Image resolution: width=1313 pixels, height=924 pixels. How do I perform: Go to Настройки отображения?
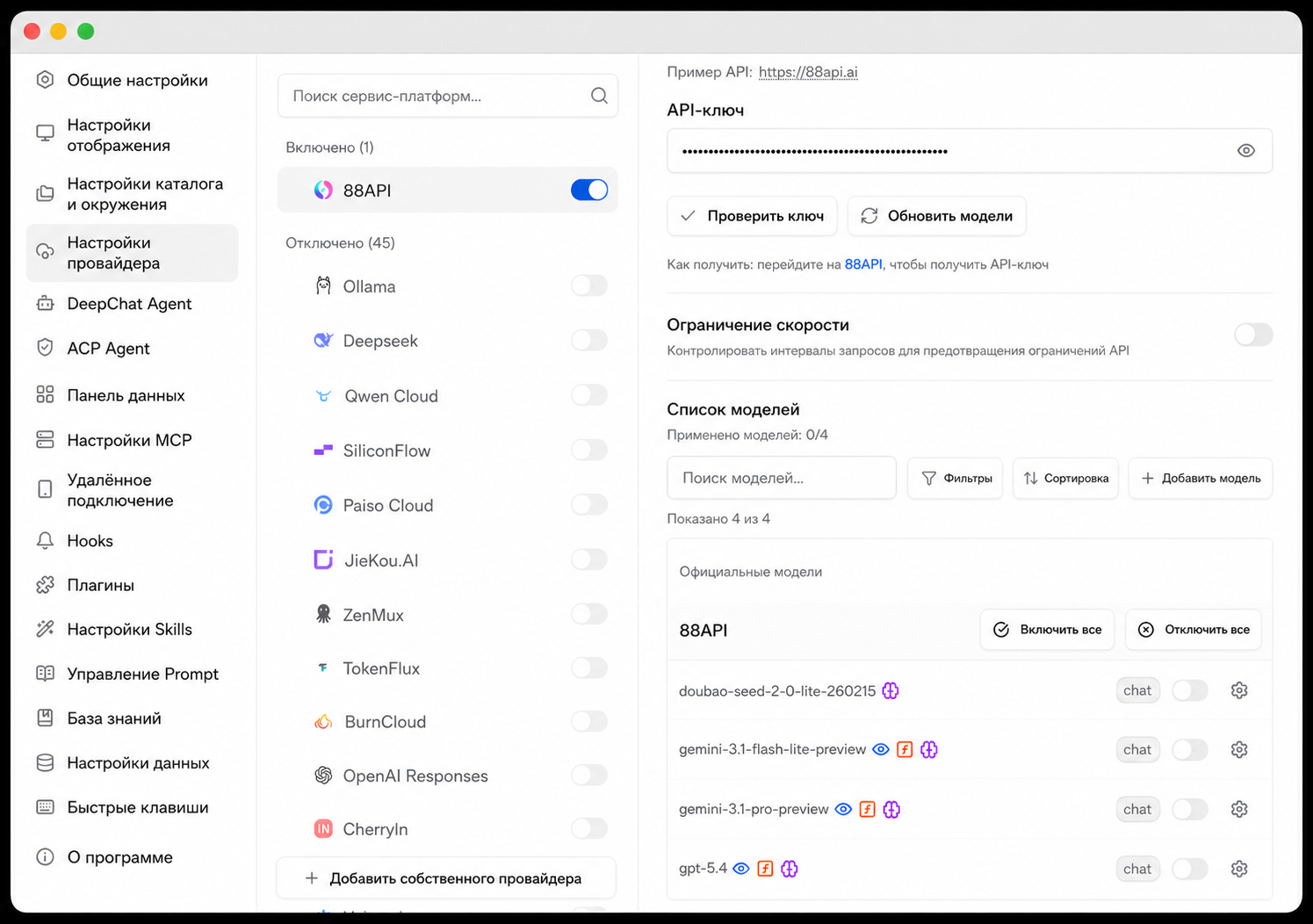(x=132, y=135)
